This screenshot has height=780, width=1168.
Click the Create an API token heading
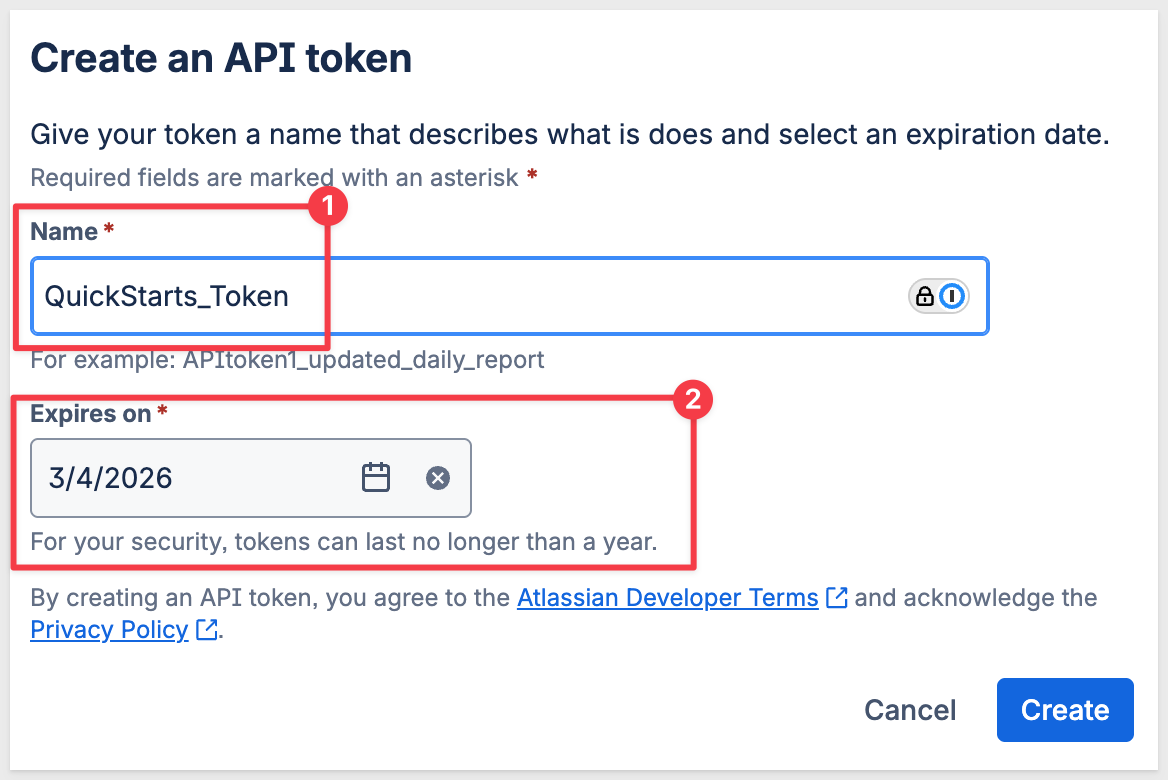click(221, 58)
